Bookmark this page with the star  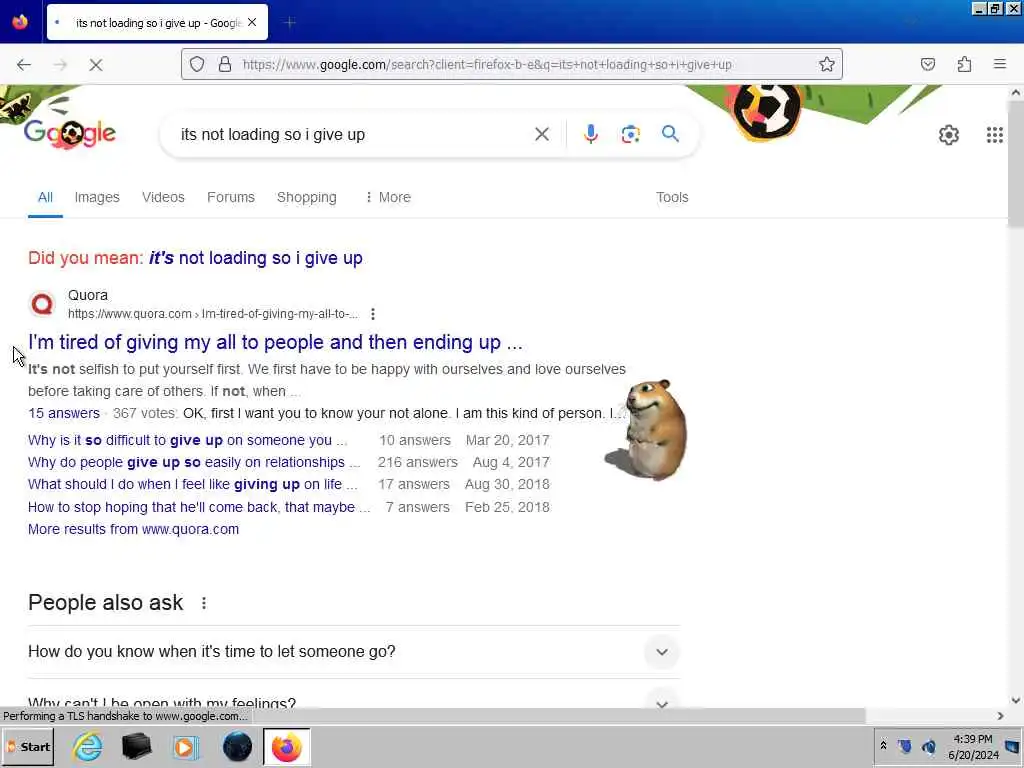[827, 64]
